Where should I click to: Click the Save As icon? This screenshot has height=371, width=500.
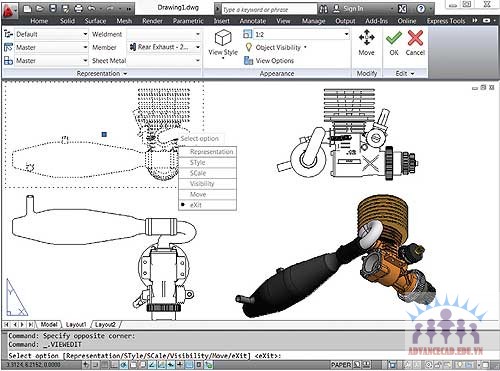click(x=66, y=9)
